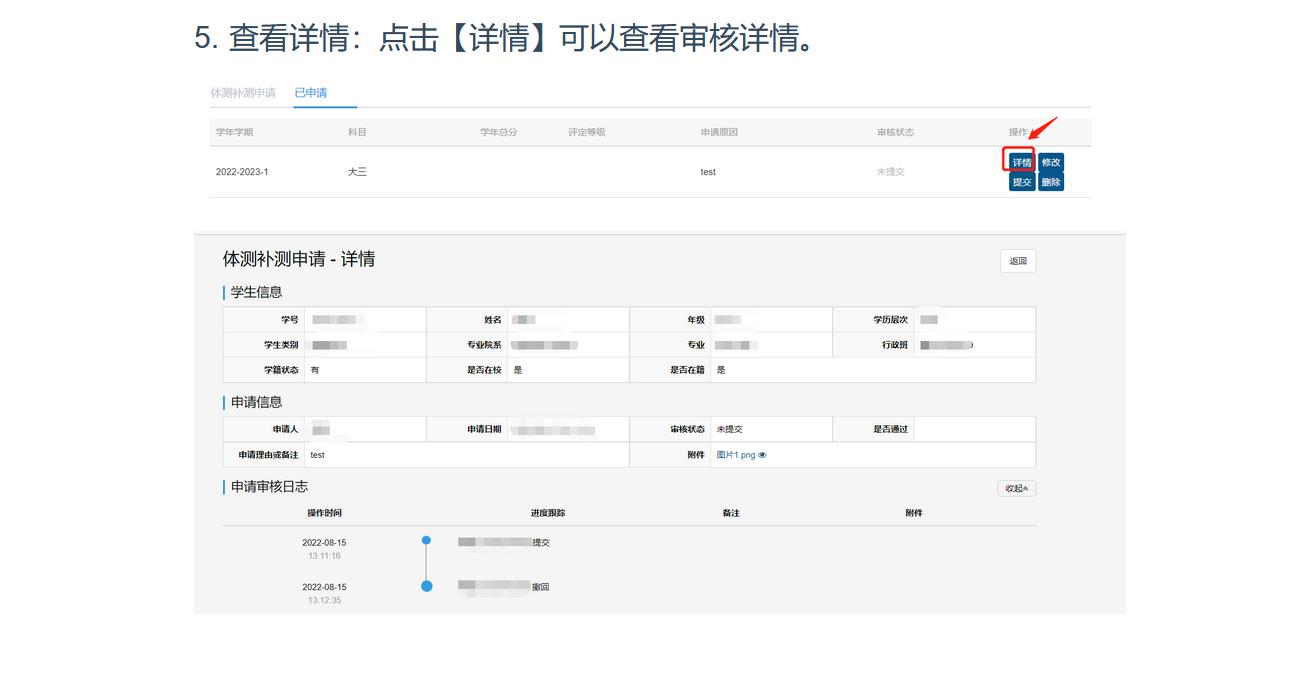Viewport: 1311px width, 684px height.
Task: Collapse the audit log with 收起
Action: [x=1016, y=488]
